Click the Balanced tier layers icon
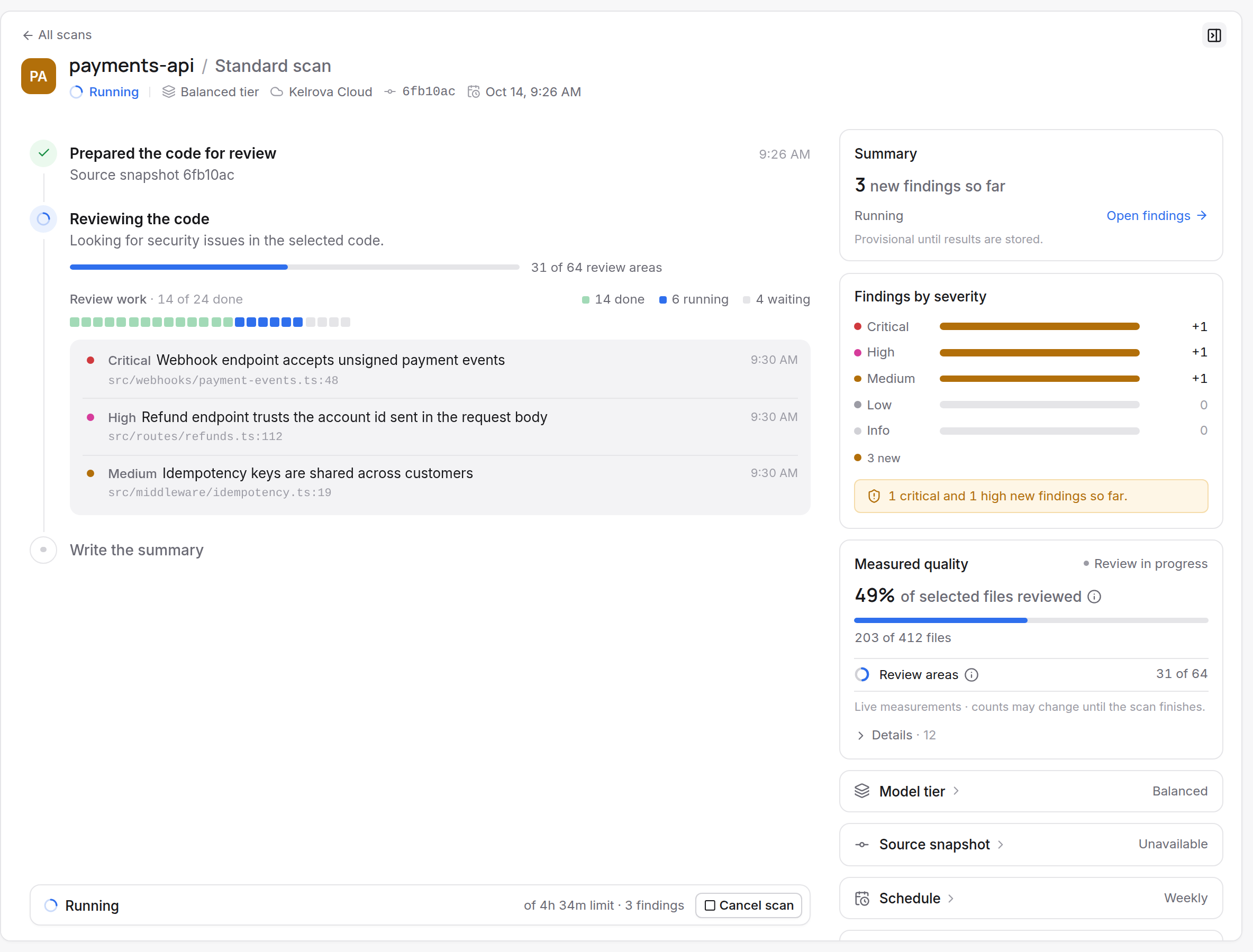Image resolution: width=1253 pixels, height=952 pixels. tap(168, 92)
